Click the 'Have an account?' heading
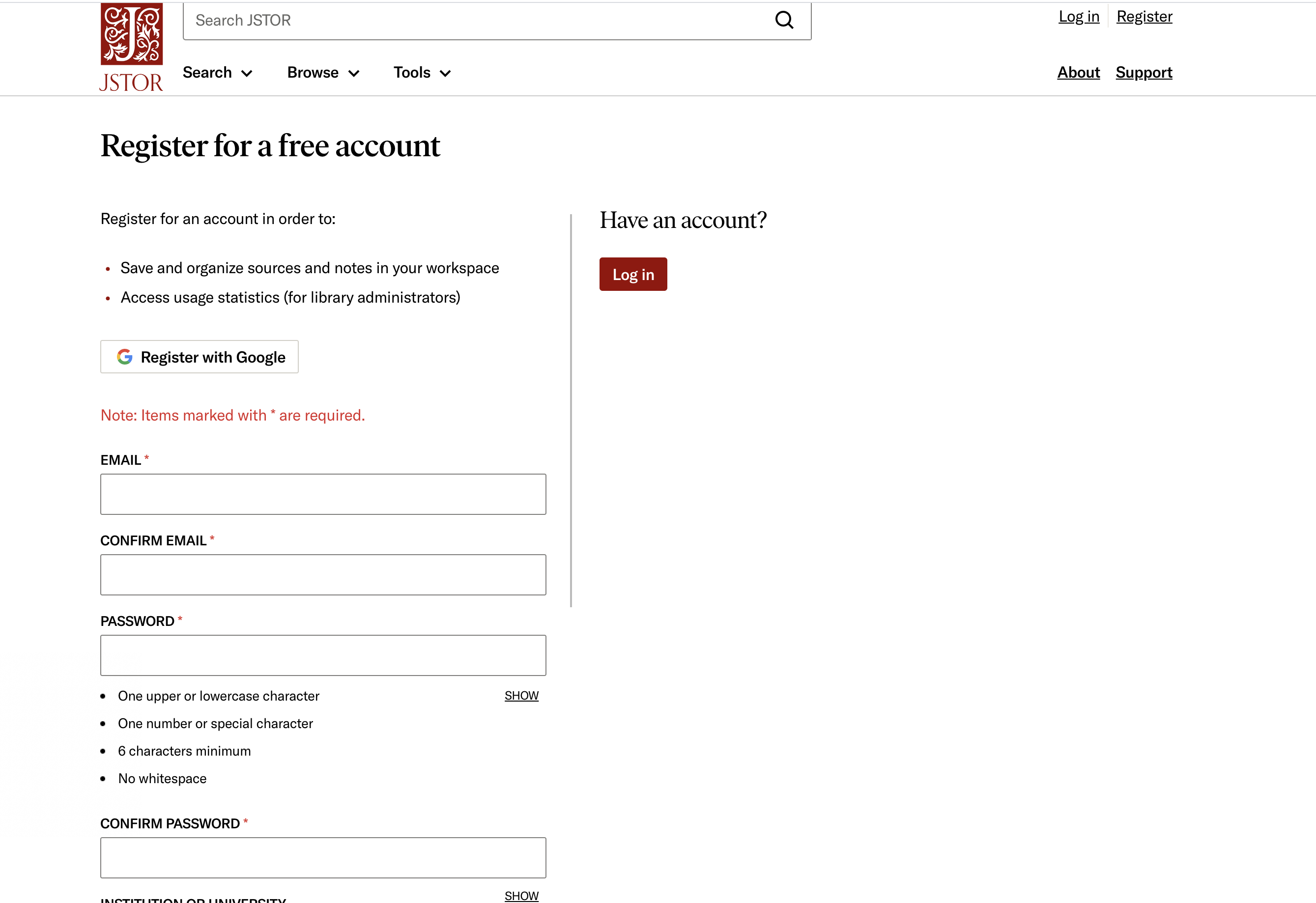This screenshot has width=1316, height=903. click(683, 220)
